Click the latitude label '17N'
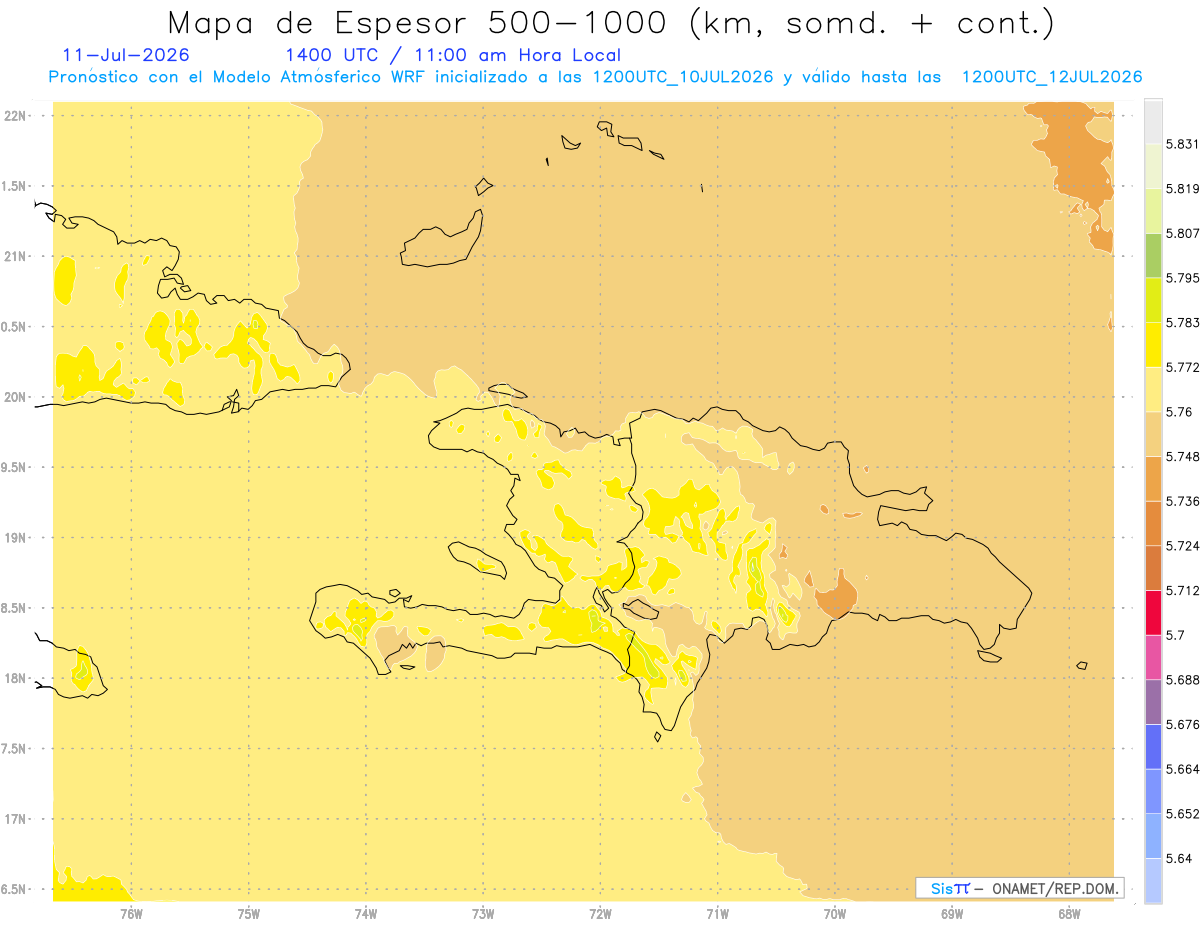 point(15,819)
